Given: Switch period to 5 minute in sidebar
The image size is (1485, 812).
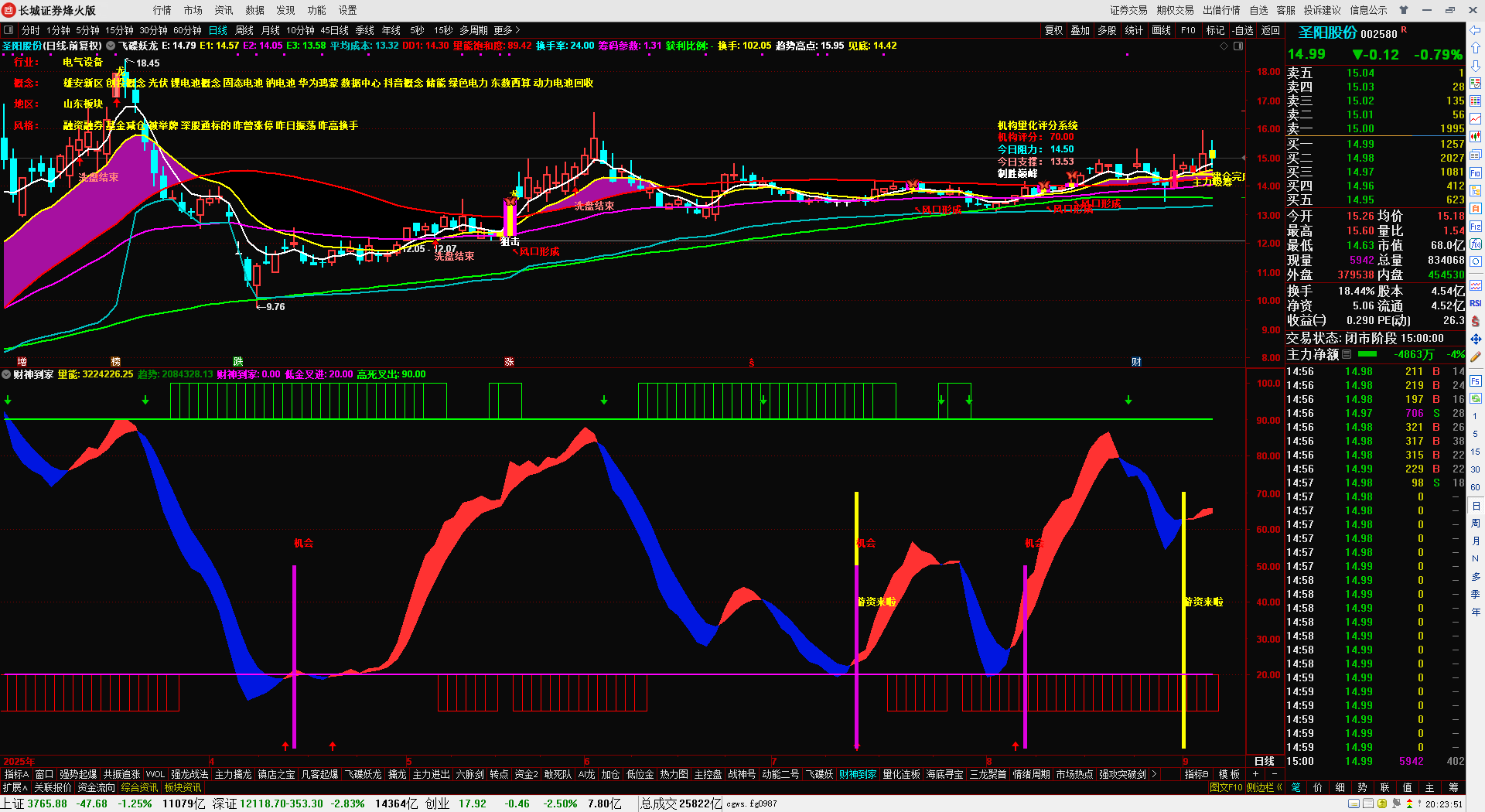Looking at the screenshot, I should pos(1475,434).
